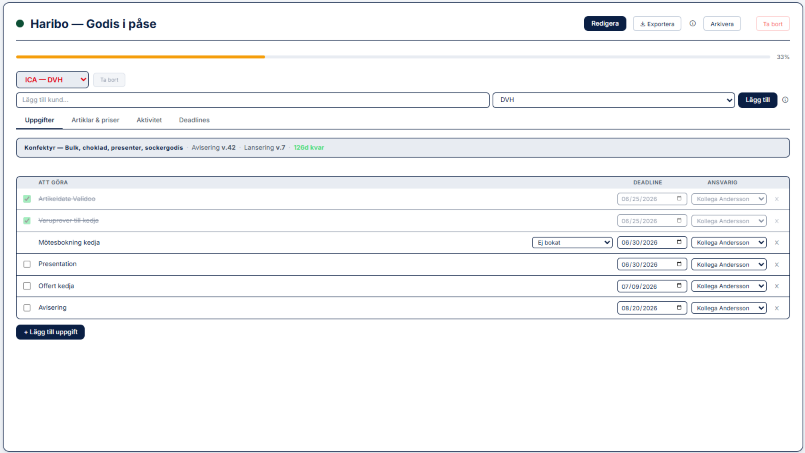Click the green status dot beside Haribo title

coord(20,24)
